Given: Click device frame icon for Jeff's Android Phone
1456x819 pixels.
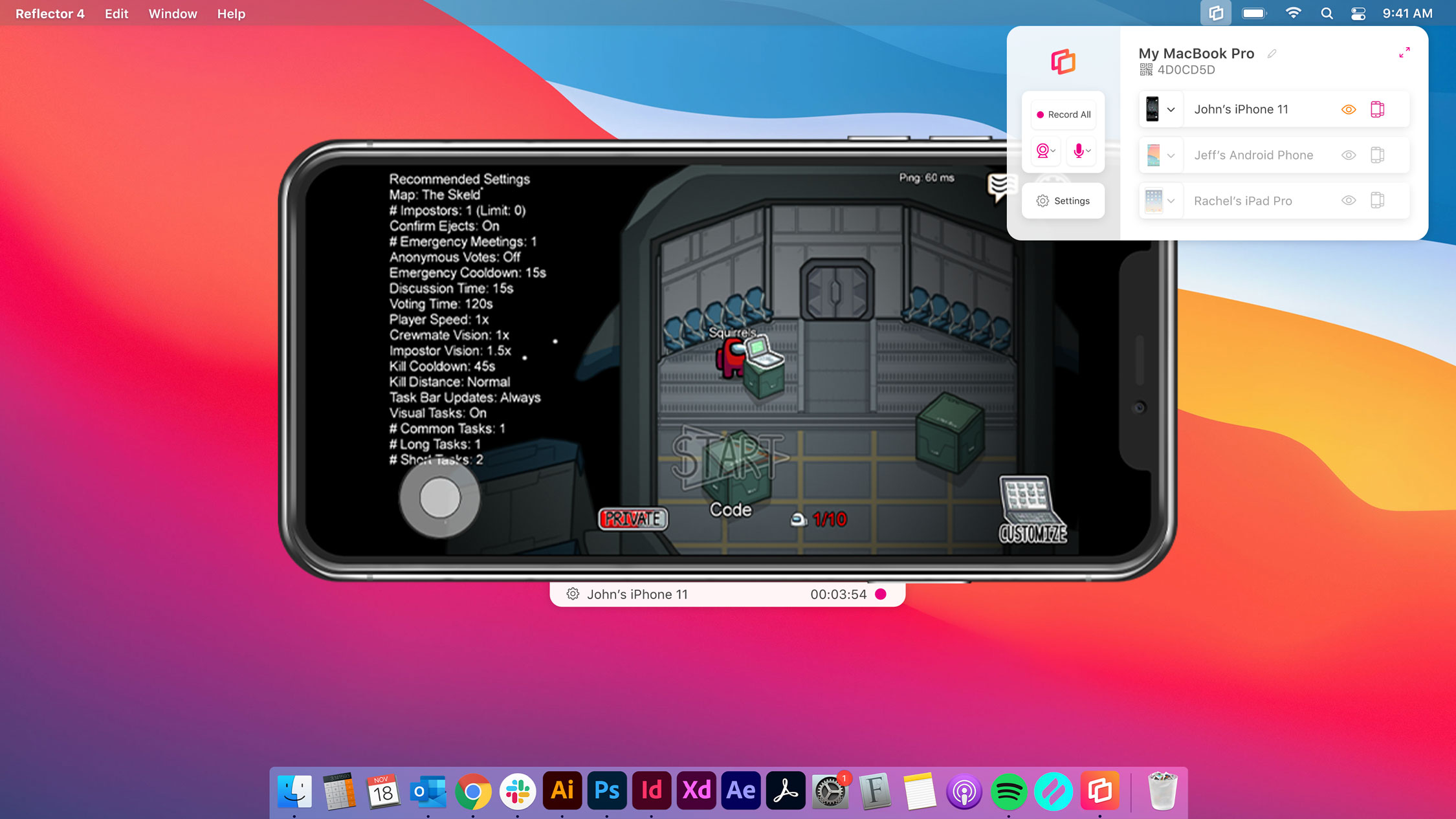Looking at the screenshot, I should click(x=1377, y=155).
